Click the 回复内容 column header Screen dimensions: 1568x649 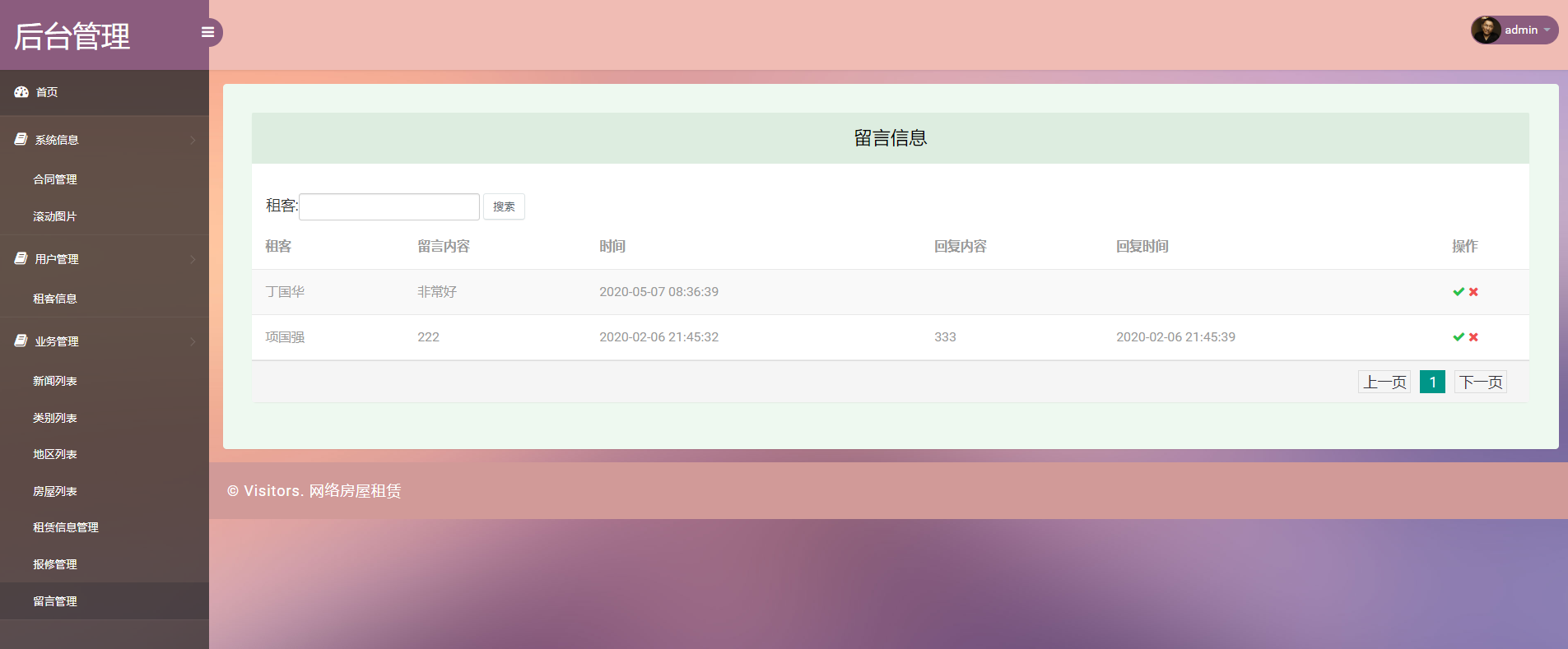(961, 247)
